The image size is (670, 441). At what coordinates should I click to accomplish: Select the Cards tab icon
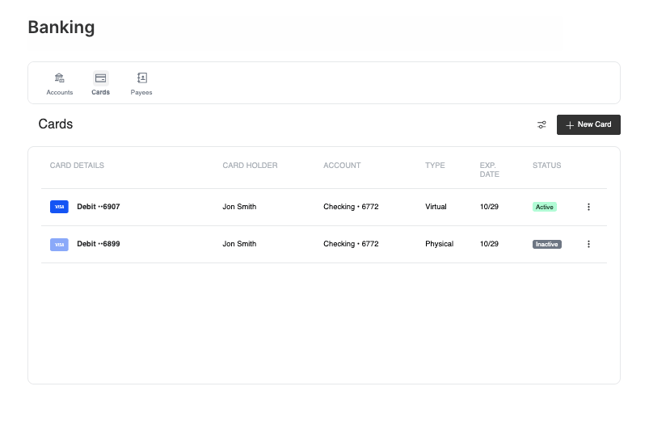pos(100,78)
